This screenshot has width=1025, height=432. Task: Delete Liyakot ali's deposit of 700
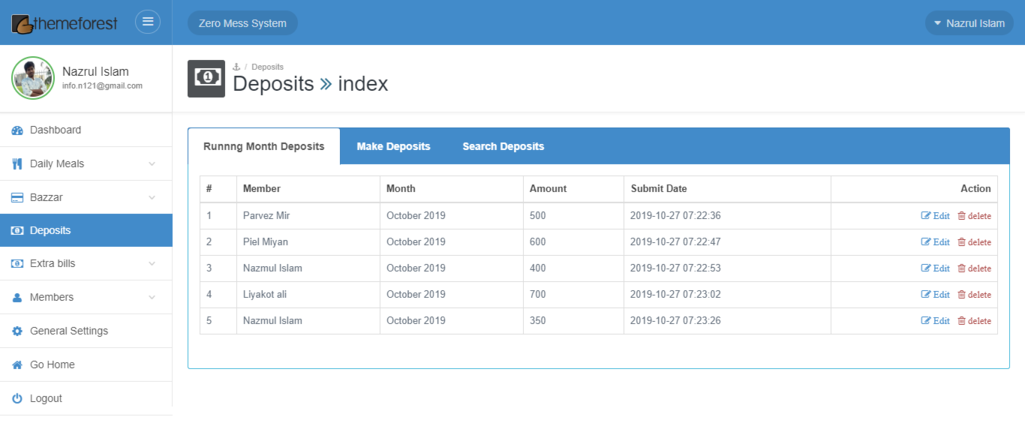click(974, 295)
